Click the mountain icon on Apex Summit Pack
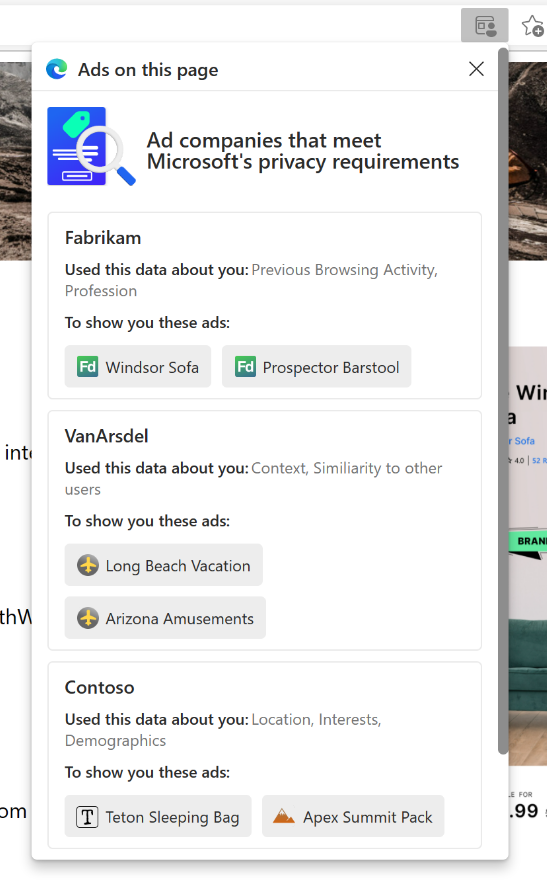 pos(284,817)
